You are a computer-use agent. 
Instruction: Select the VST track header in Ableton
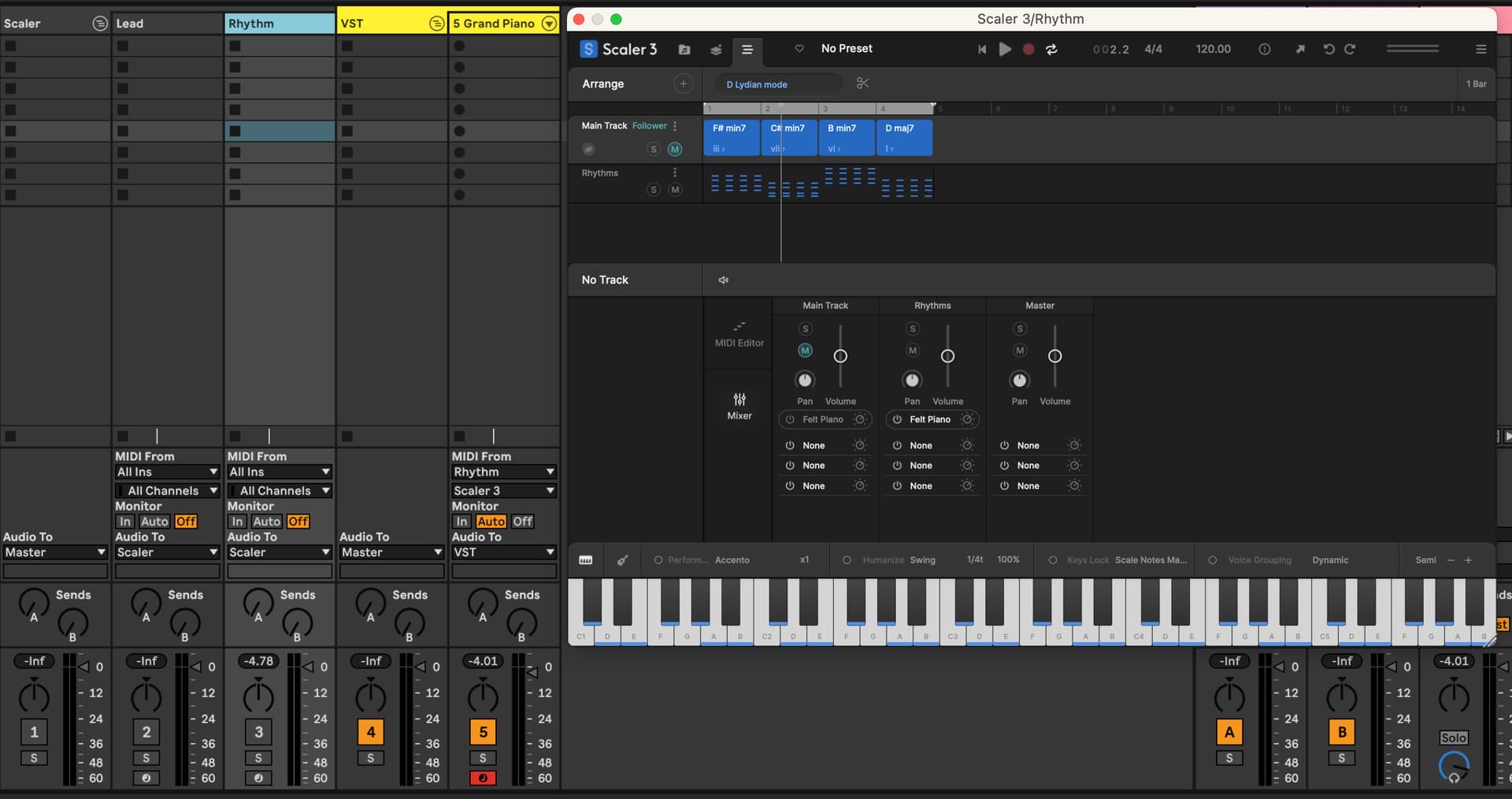[x=384, y=24]
